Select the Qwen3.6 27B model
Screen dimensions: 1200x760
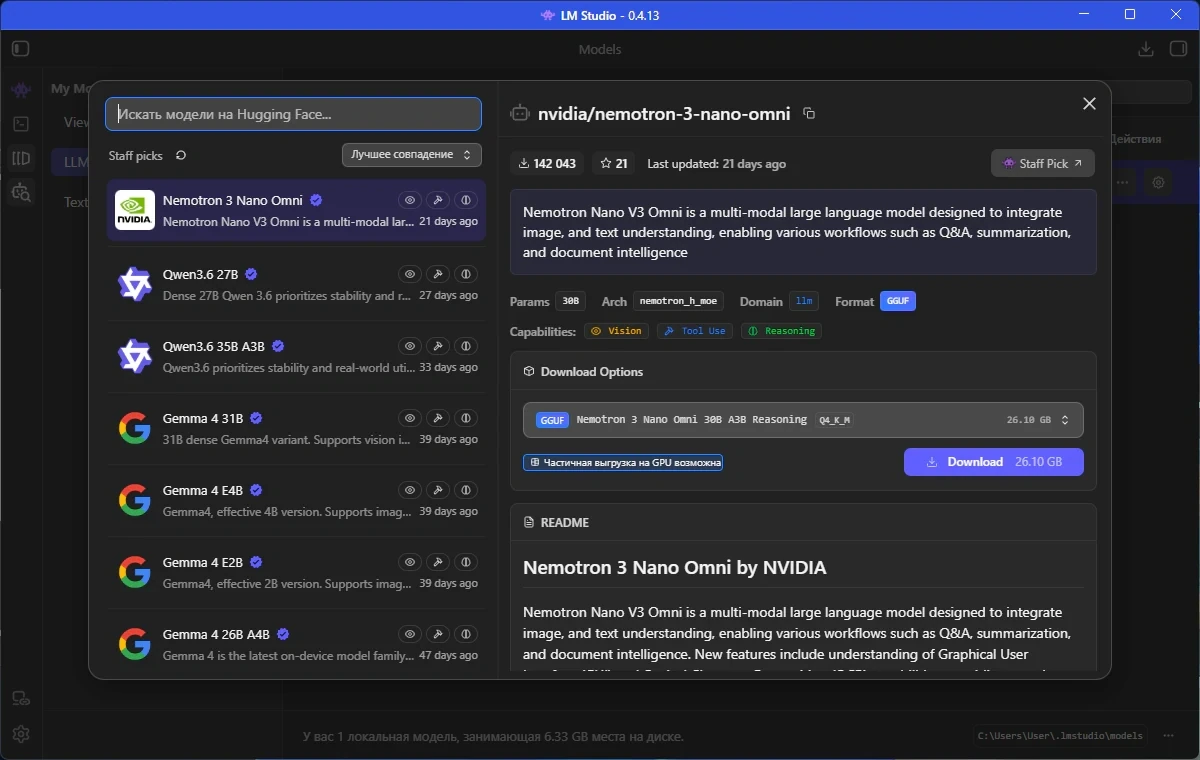click(x=296, y=284)
